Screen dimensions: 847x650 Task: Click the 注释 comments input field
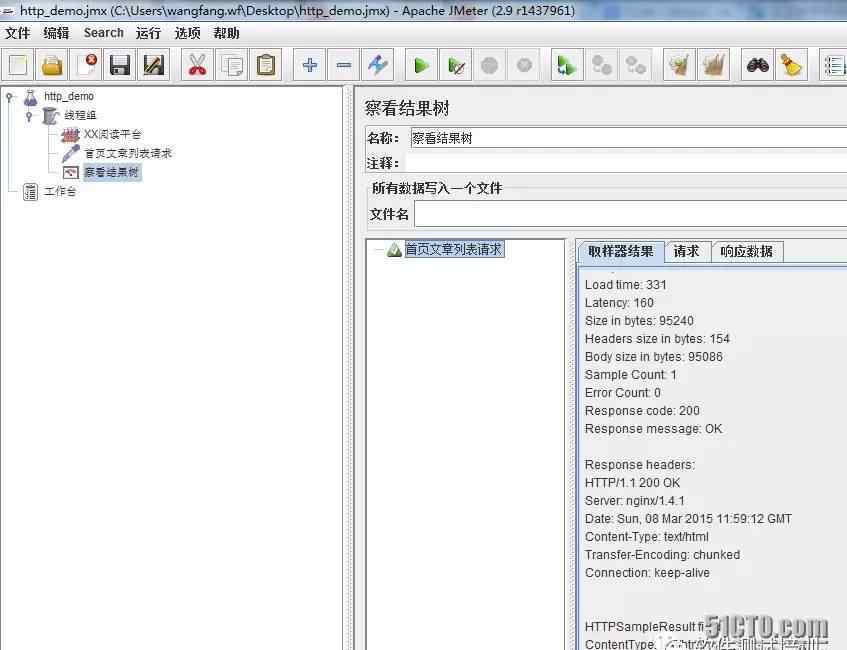click(627, 163)
